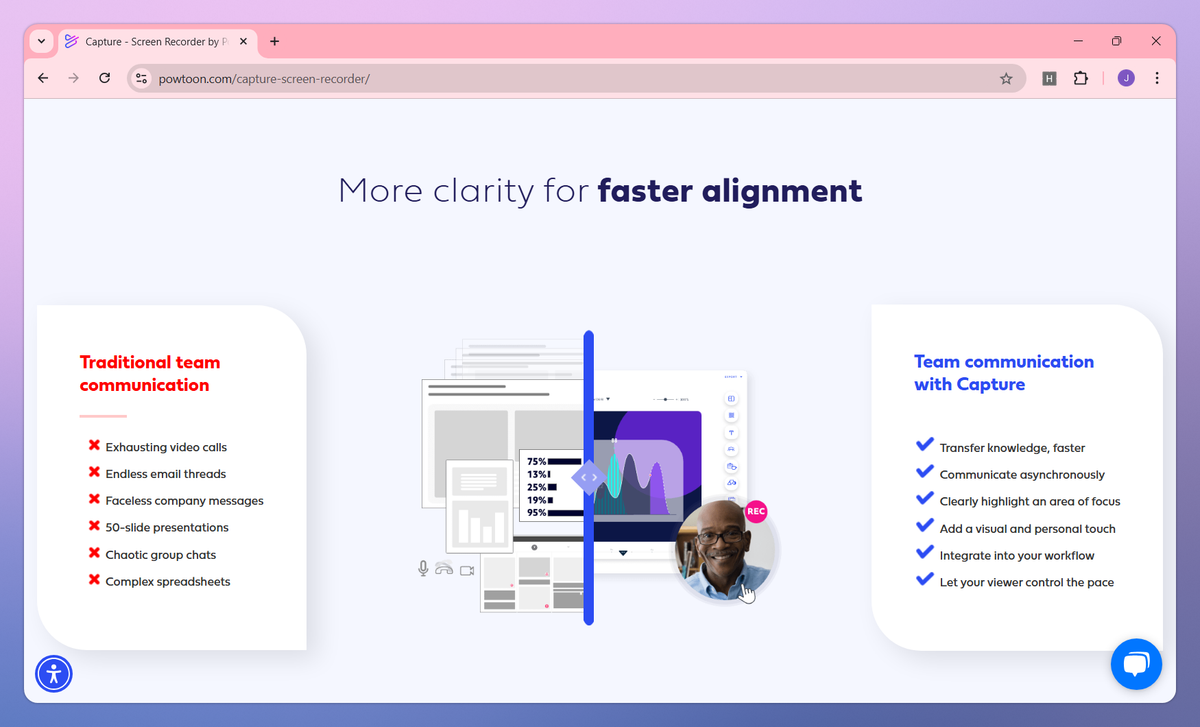Reload the Powtoon page
1200x727 pixels.
click(104, 78)
